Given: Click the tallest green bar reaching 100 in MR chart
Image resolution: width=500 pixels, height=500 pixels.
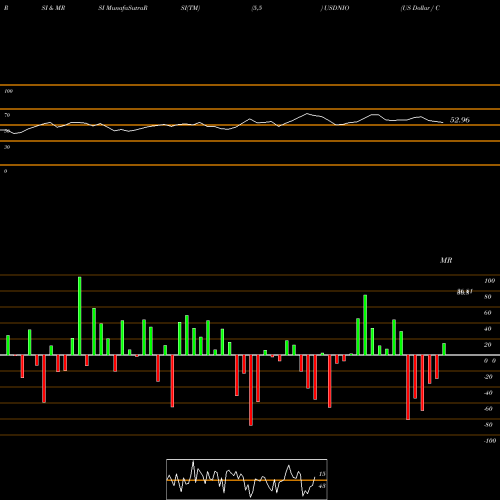Looking at the screenshot, I should (80, 316).
